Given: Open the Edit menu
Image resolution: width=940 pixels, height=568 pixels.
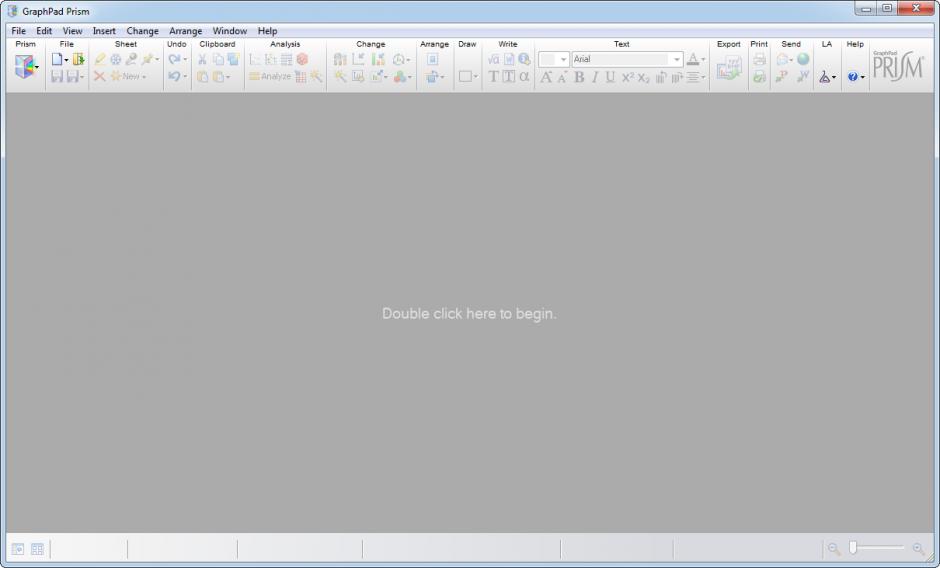Looking at the screenshot, I should (44, 31).
